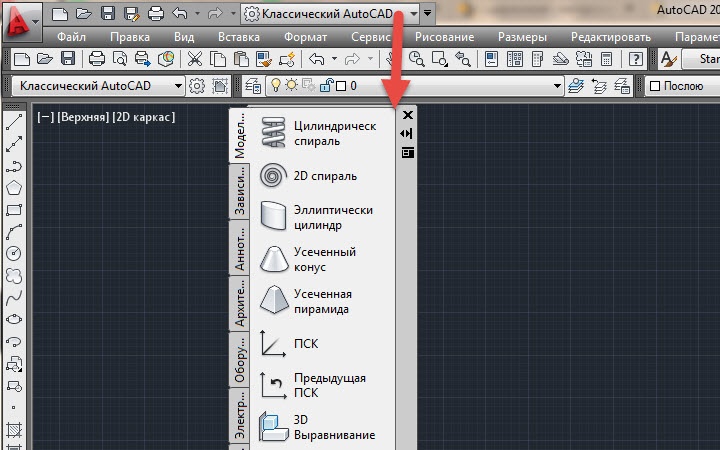This screenshot has width=720, height=450.
Task: Click the Line tool in the draw toolbar
Action: 14,122
